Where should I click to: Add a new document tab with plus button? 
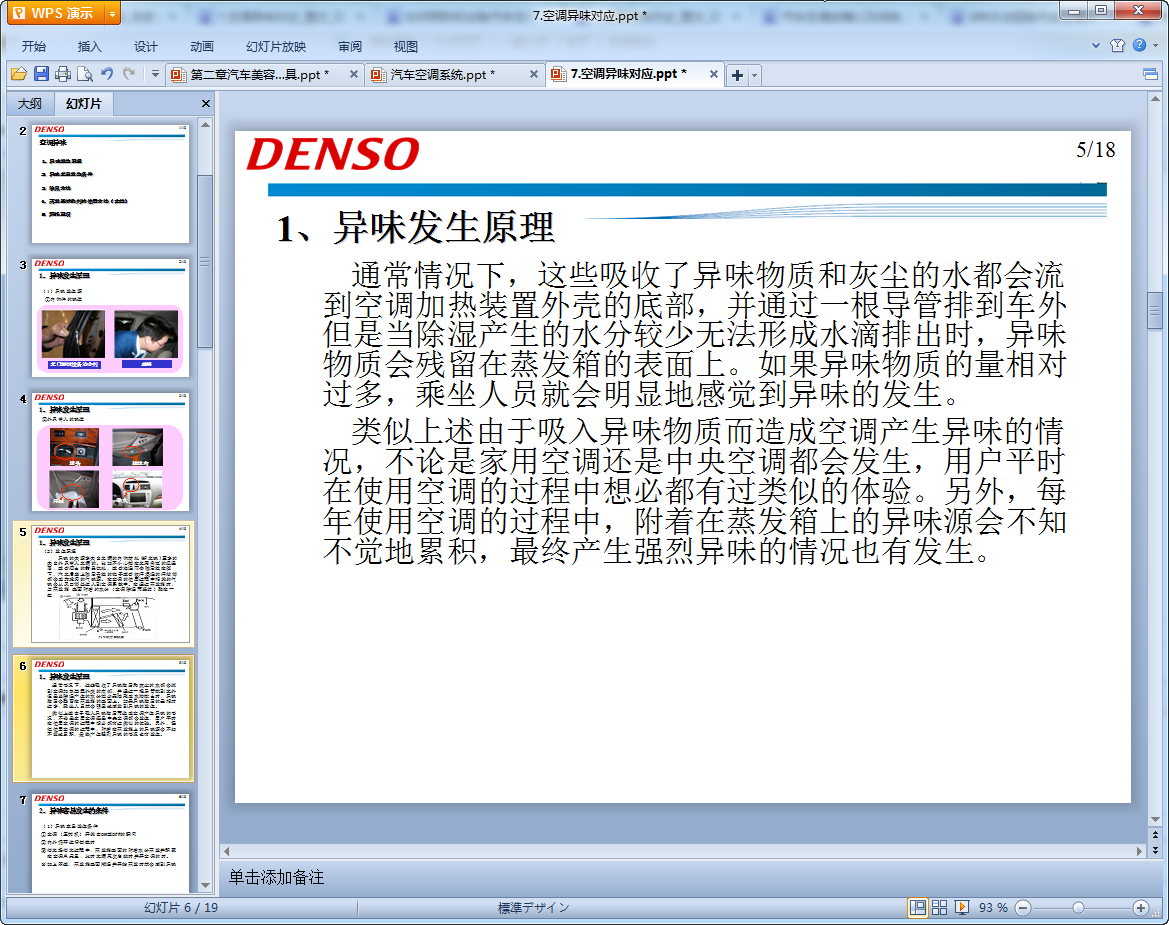[x=737, y=75]
